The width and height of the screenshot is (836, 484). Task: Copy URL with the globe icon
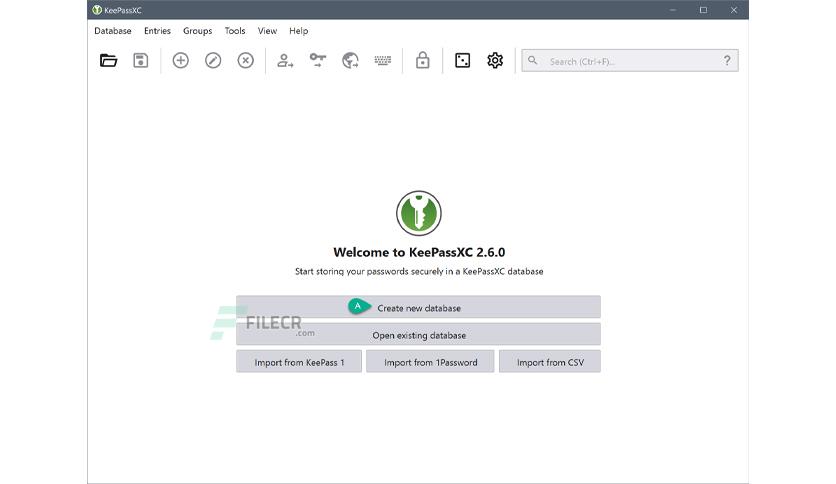pos(350,61)
